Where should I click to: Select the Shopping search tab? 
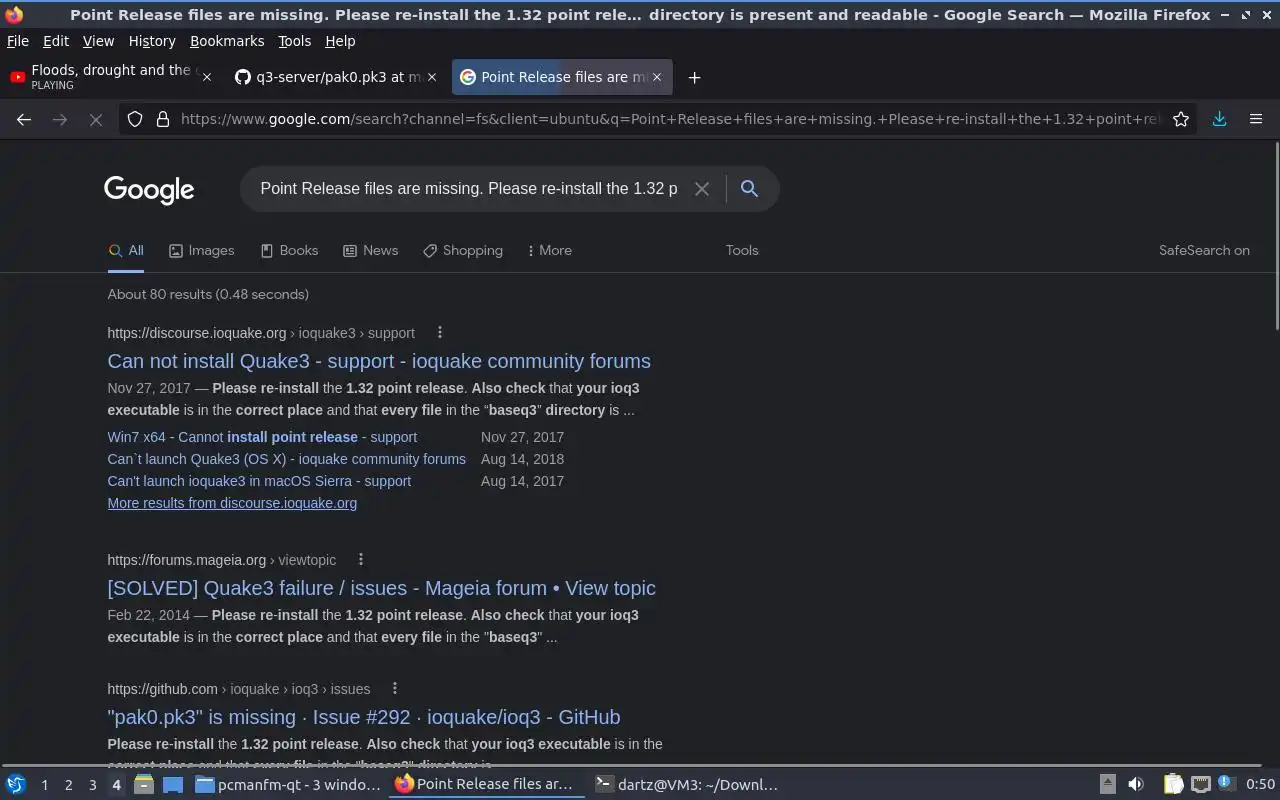463,250
